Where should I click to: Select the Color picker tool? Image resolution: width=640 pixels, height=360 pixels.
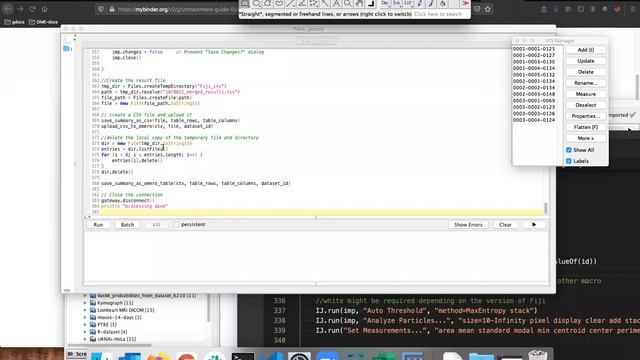371,4
